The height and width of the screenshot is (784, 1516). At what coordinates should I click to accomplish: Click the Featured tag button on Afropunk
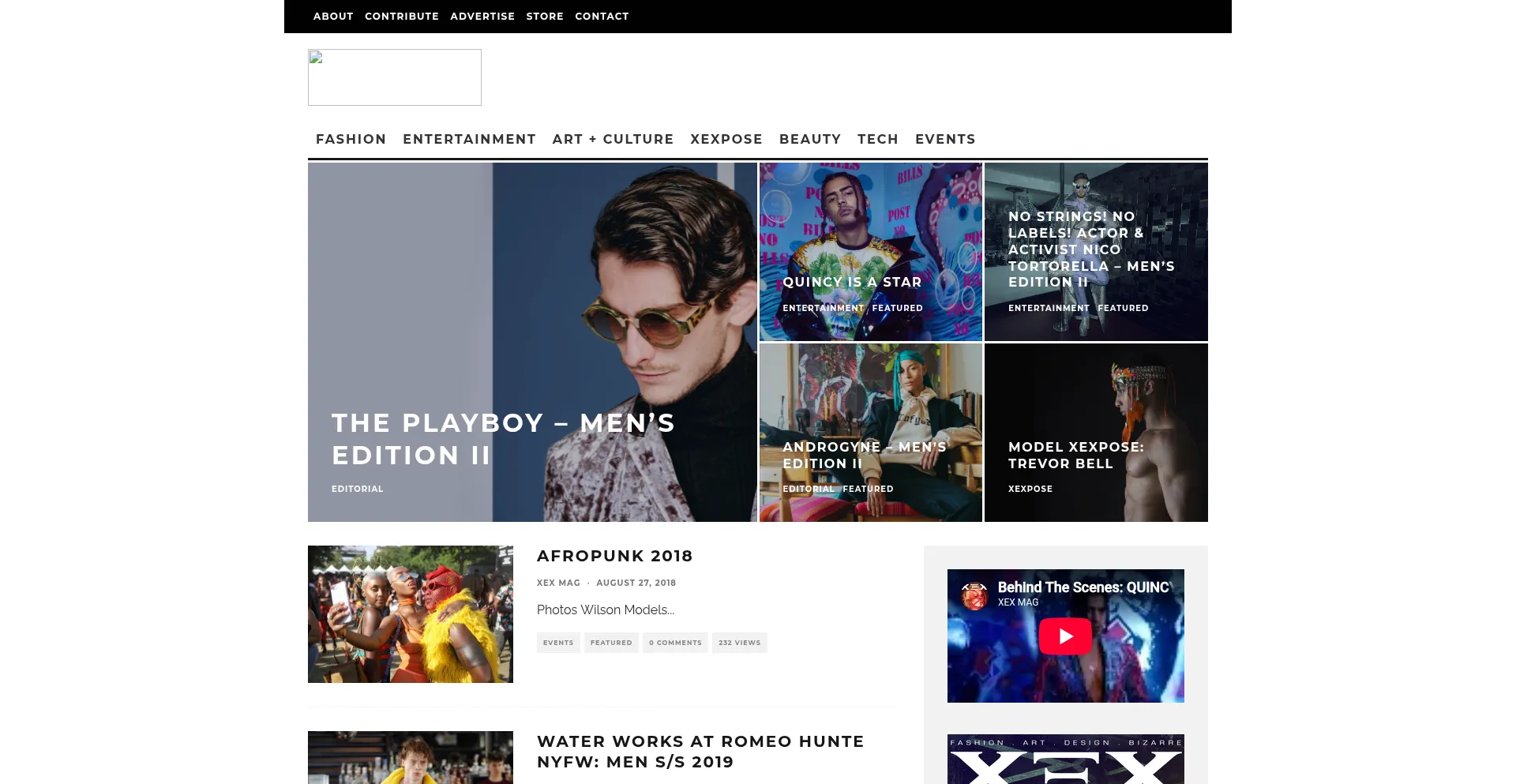[x=611, y=643]
